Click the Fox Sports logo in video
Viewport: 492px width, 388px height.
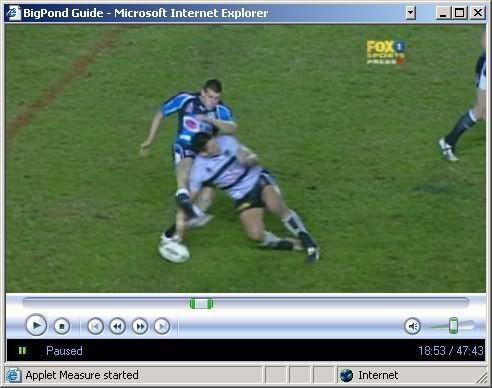coord(386,52)
